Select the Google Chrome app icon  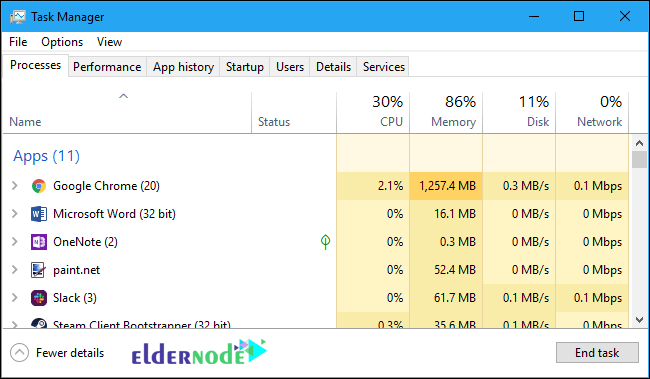coord(39,186)
